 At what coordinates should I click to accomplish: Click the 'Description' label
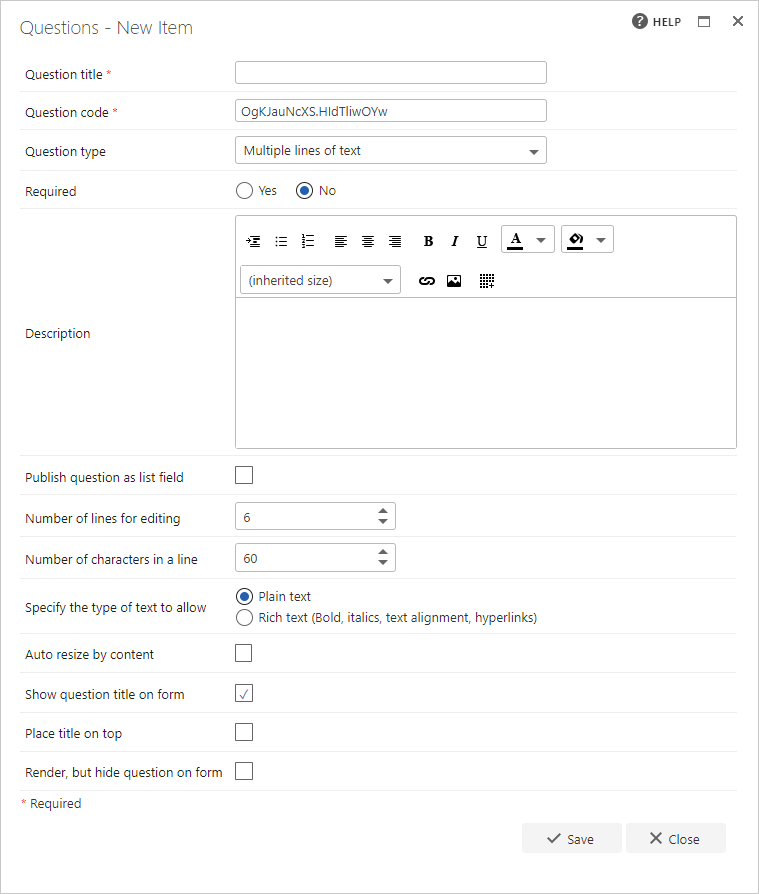[x=58, y=334]
